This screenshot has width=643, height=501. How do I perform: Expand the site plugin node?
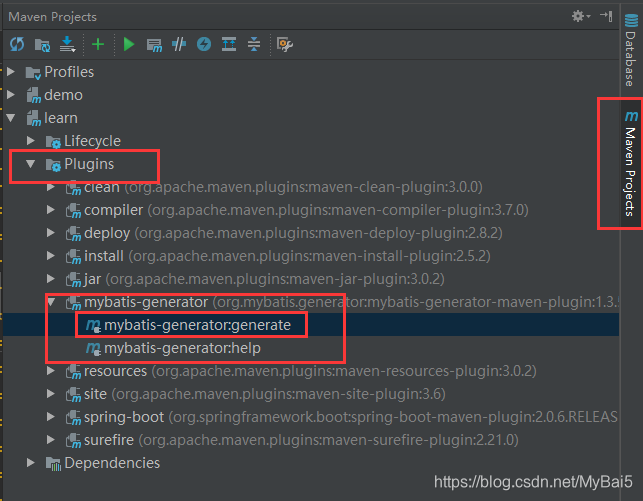pyautogui.click(x=51, y=394)
